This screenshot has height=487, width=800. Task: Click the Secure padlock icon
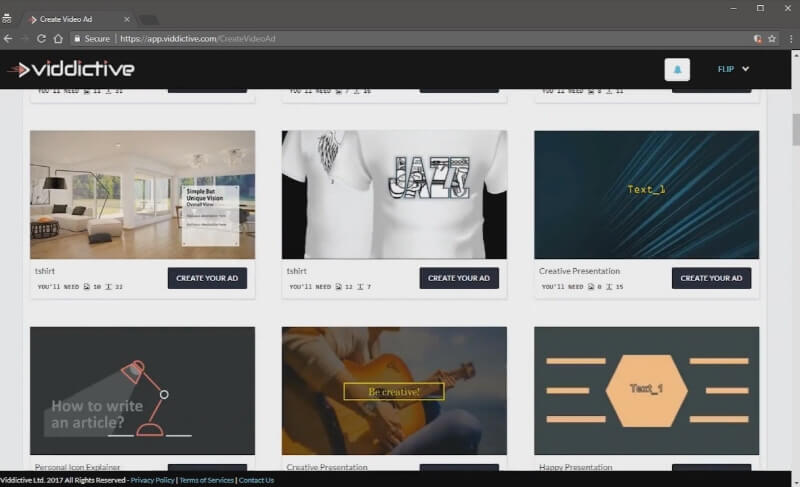tap(77, 39)
